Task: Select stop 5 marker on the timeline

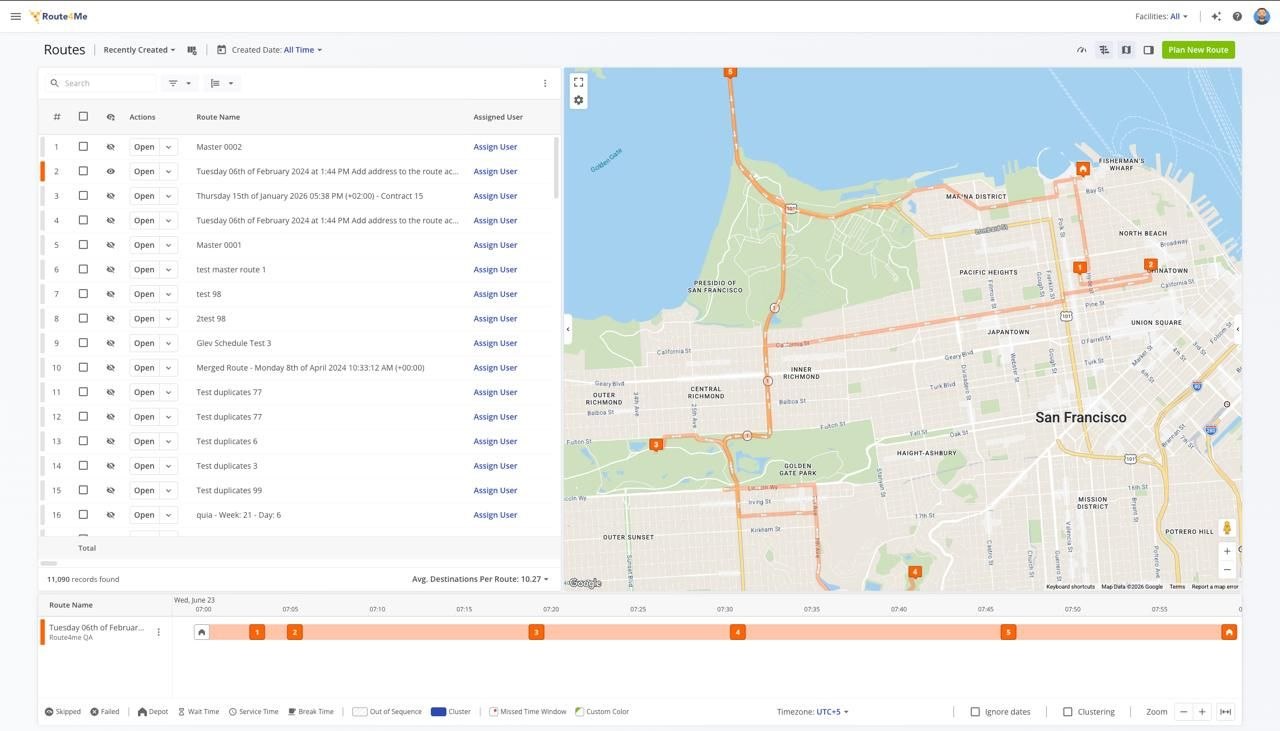Action: pos(1008,632)
